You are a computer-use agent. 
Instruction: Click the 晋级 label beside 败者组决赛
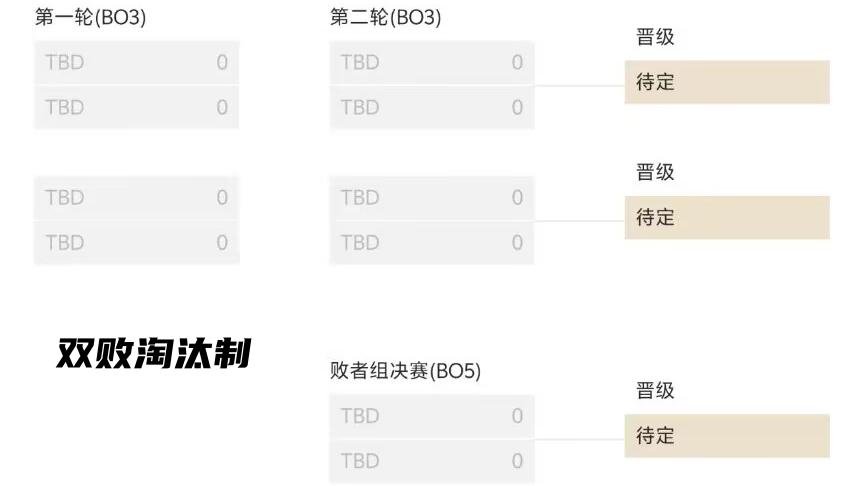656,391
